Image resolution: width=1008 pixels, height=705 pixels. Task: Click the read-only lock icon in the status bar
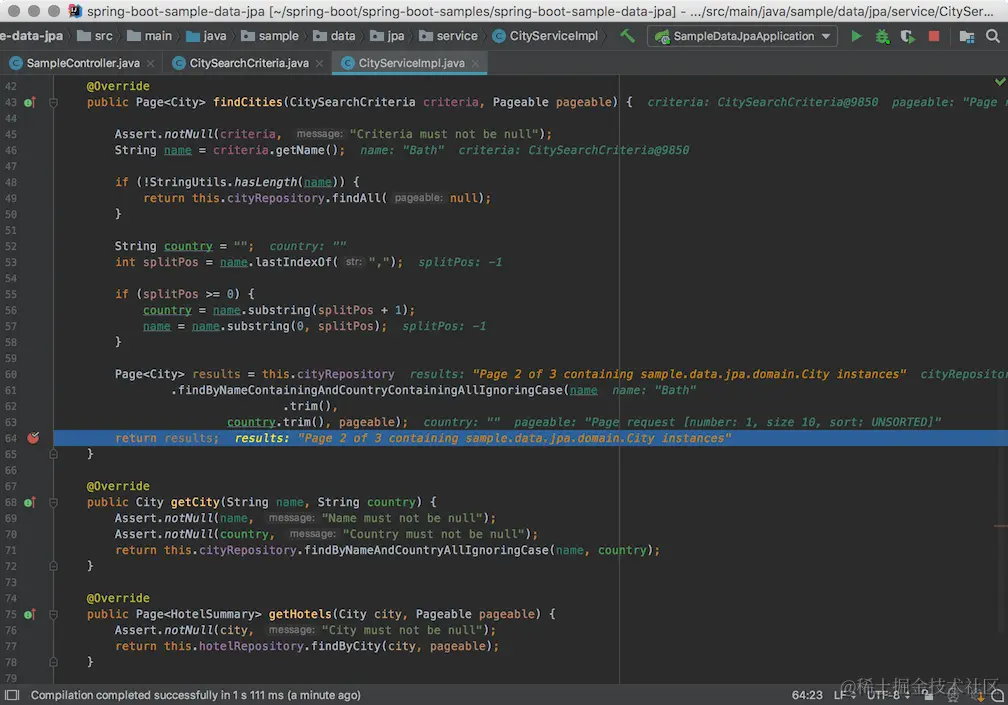point(928,695)
